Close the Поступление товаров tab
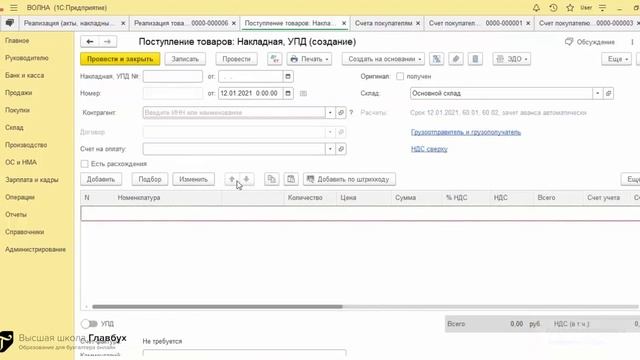Viewport: 640px width, 360px height. click(x=344, y=23)
